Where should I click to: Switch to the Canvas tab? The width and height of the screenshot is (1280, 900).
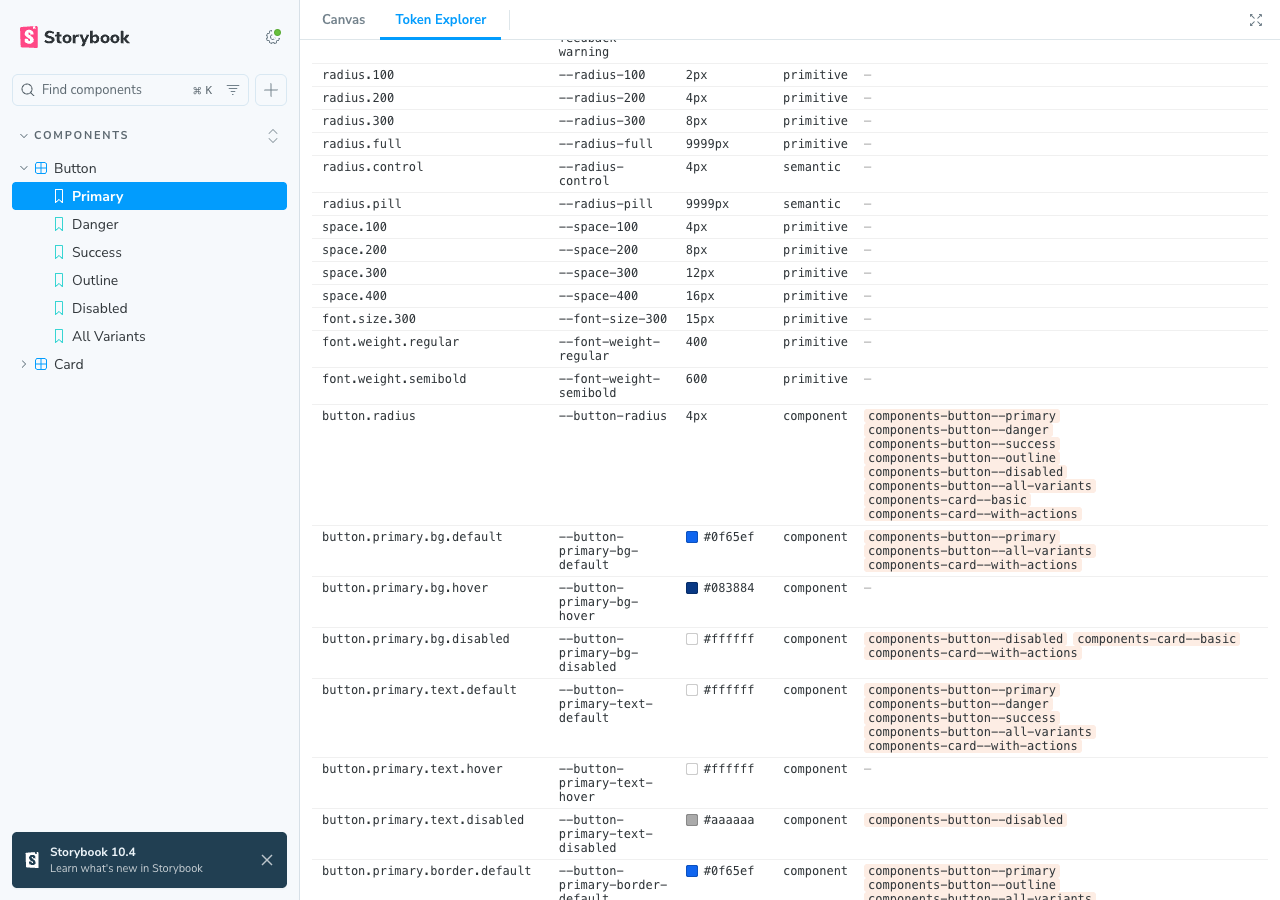pyautogui.click(x=344, y=20)
